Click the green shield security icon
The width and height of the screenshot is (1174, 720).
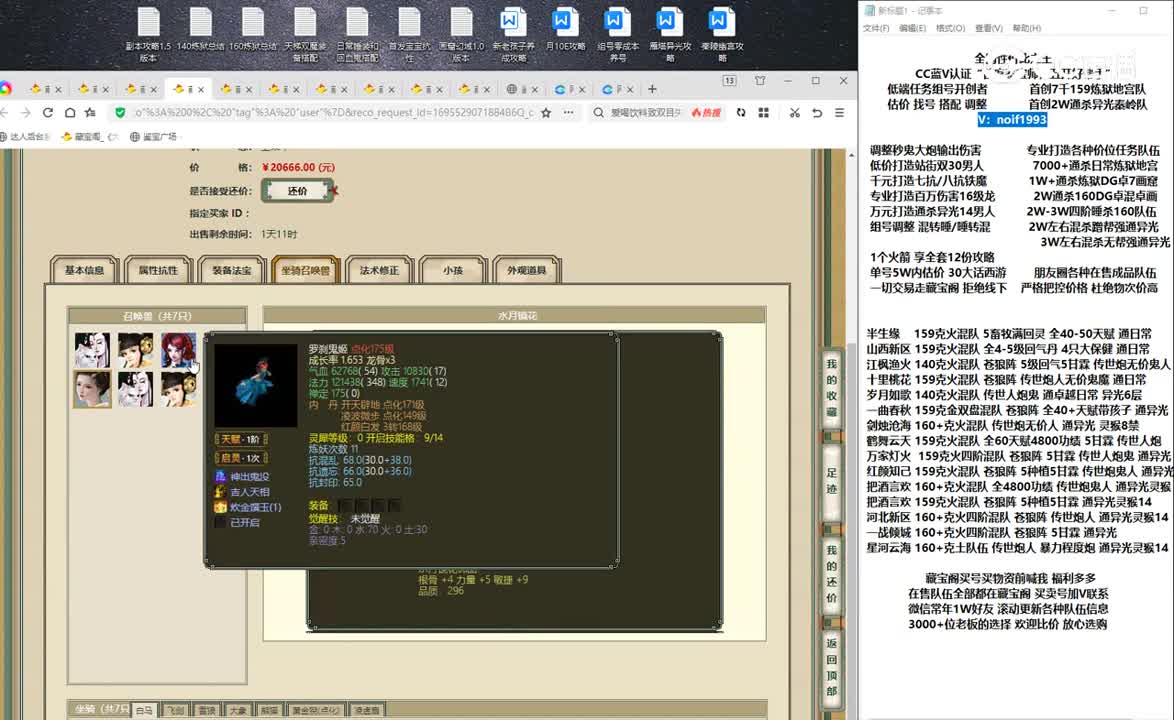pyautogui.click(x=120, y=112)
